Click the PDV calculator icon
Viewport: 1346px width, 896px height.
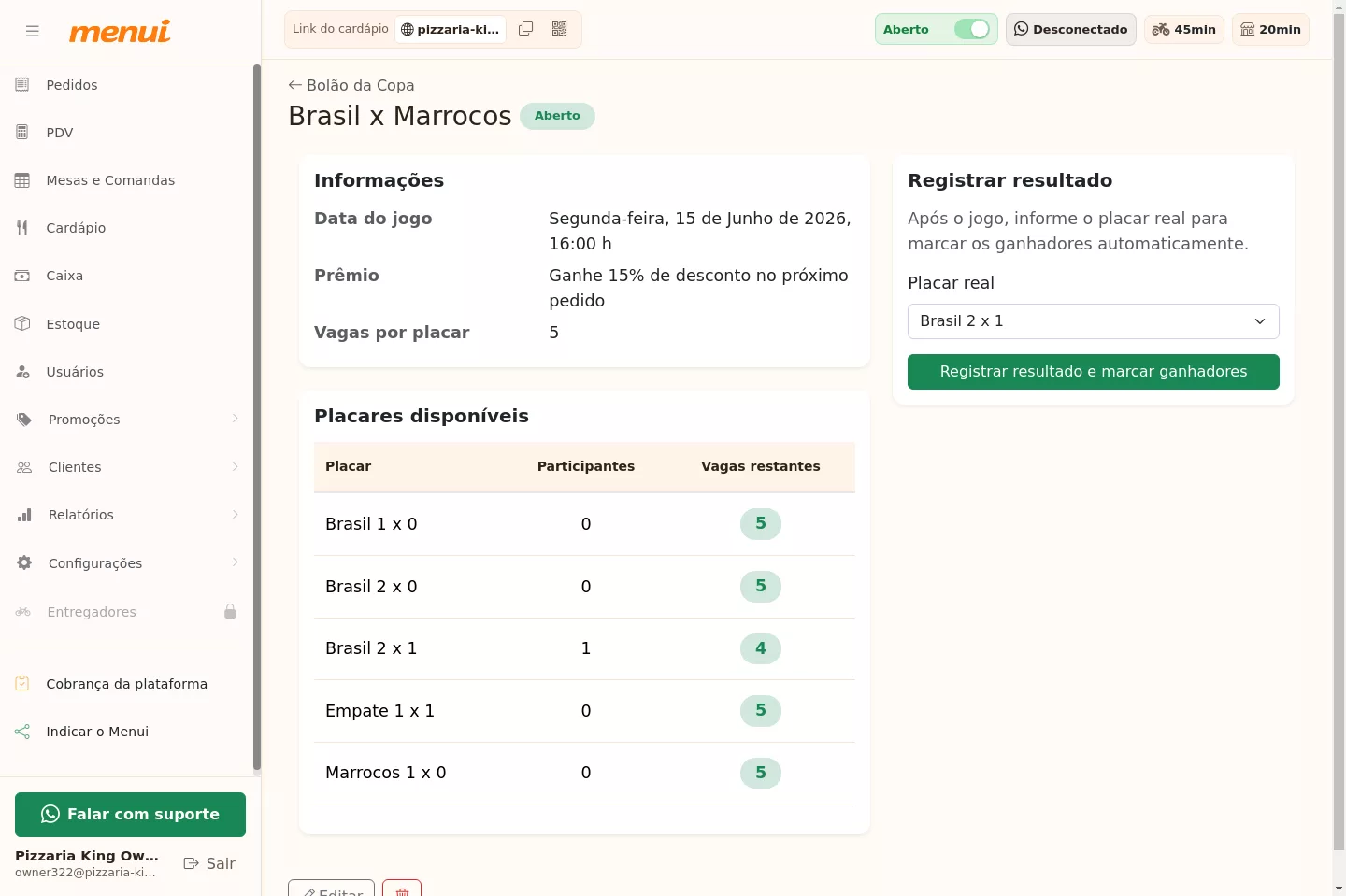coord(22,133)
